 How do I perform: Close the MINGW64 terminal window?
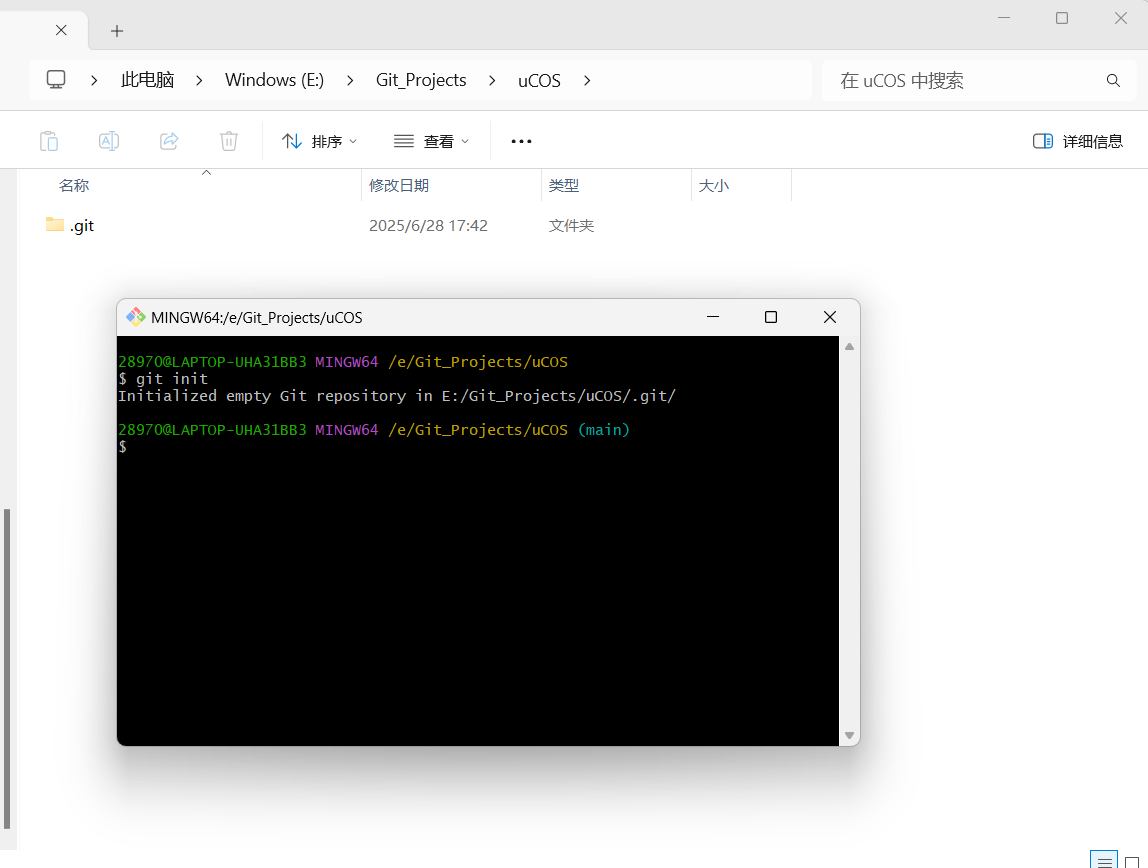click(x=830, y=317)
